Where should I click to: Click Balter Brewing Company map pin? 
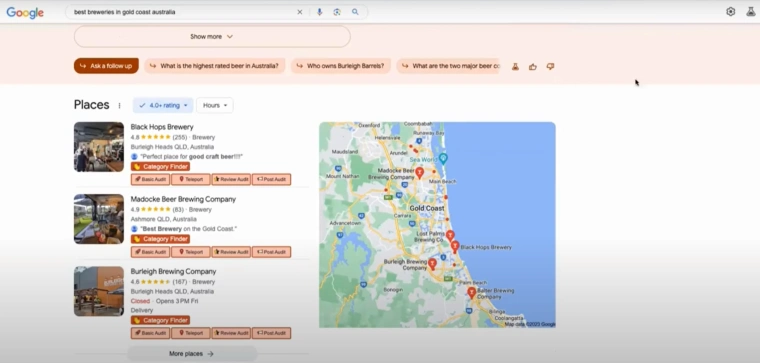(471, 292)
